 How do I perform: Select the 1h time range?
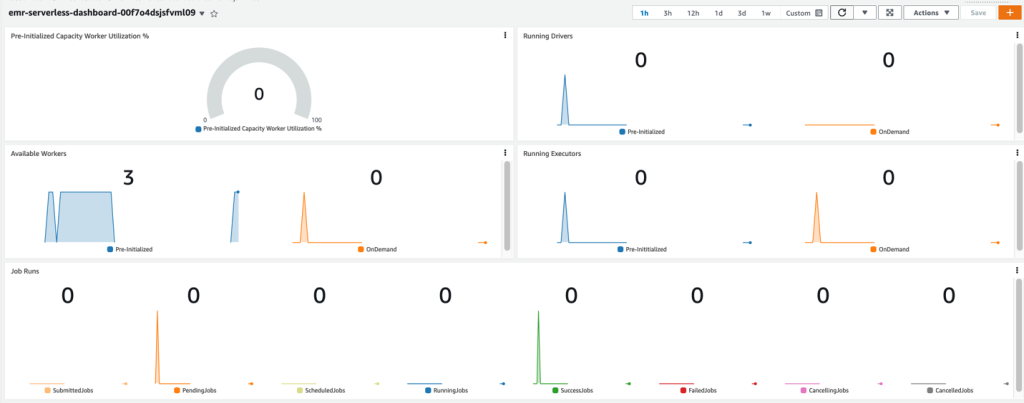click(x=645, y=13)
